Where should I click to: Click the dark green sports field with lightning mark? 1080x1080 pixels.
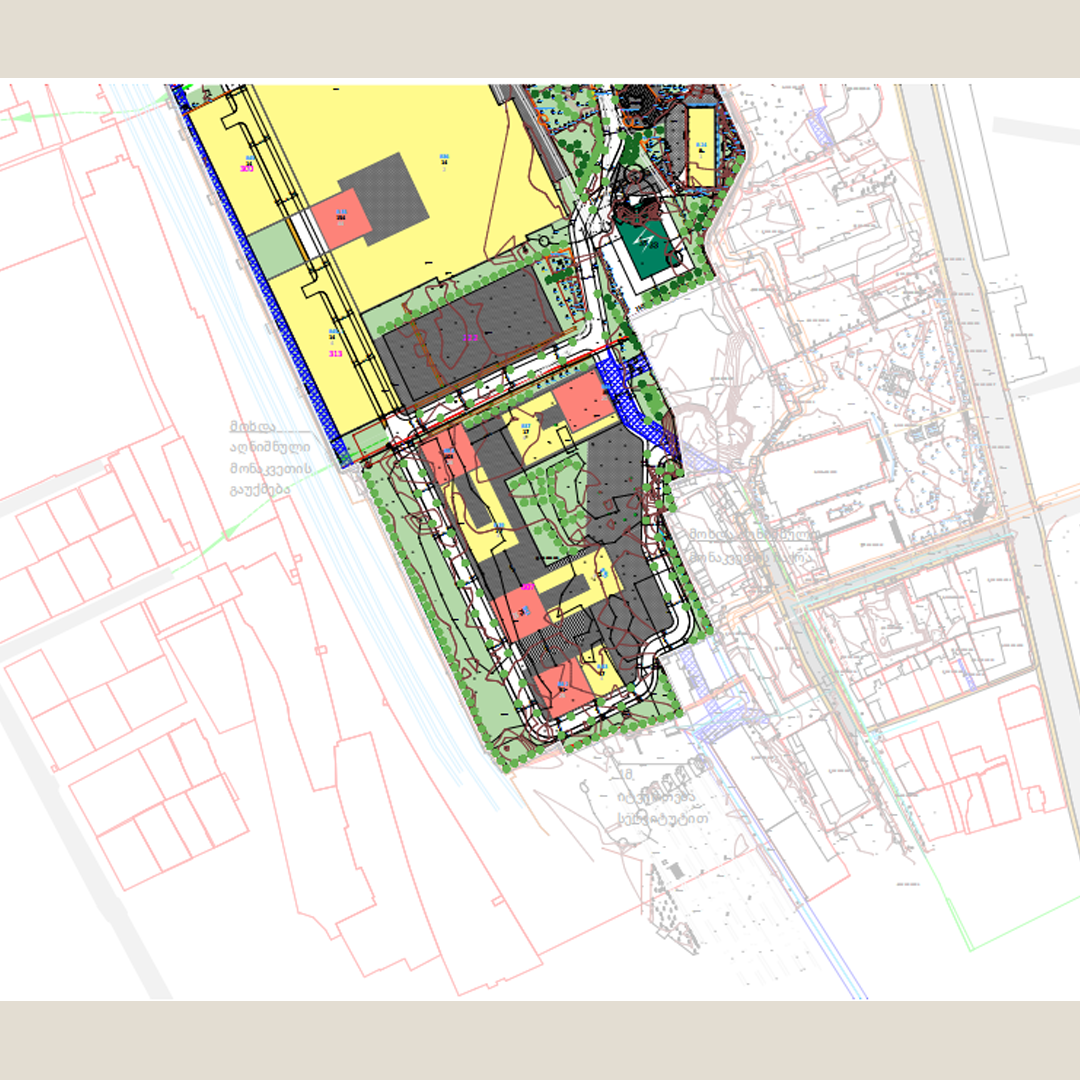pos(647,245)
